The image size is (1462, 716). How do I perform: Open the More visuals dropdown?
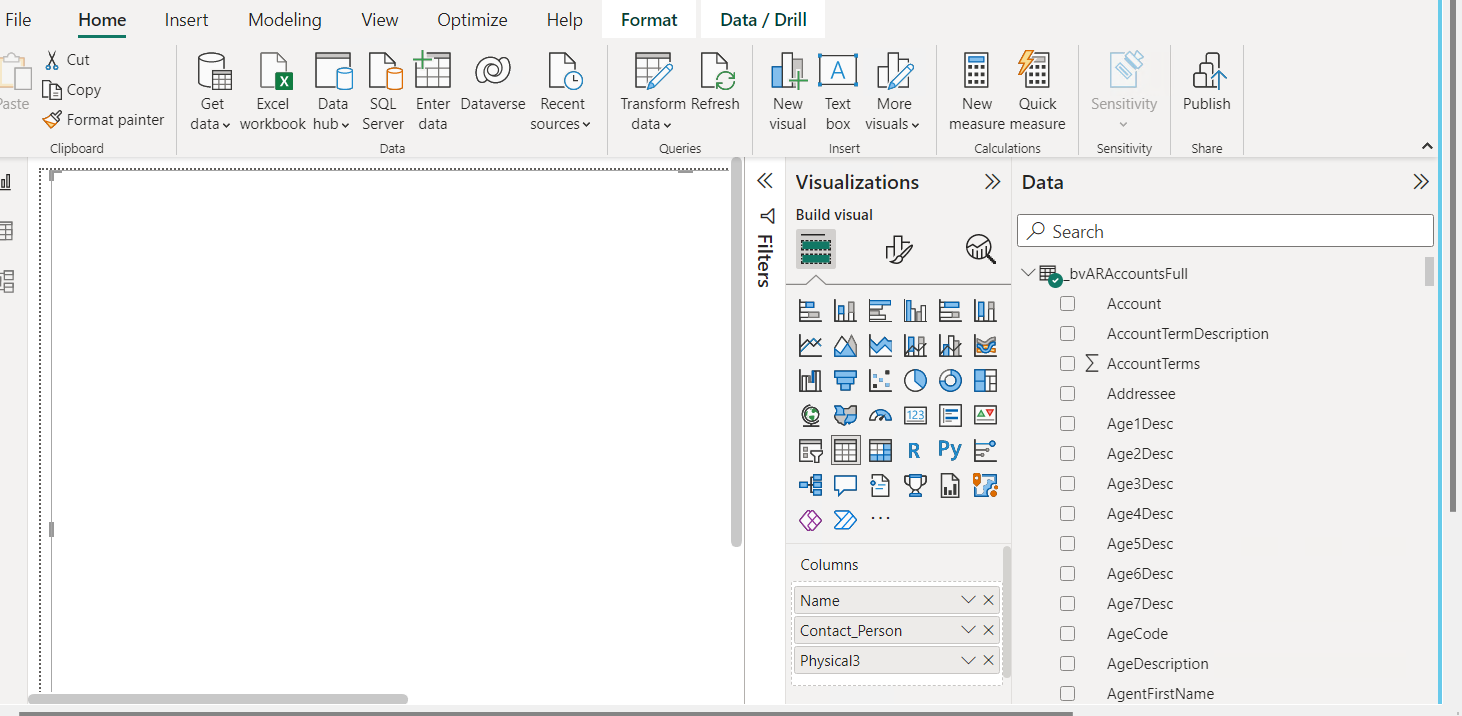tap(893, 93)
